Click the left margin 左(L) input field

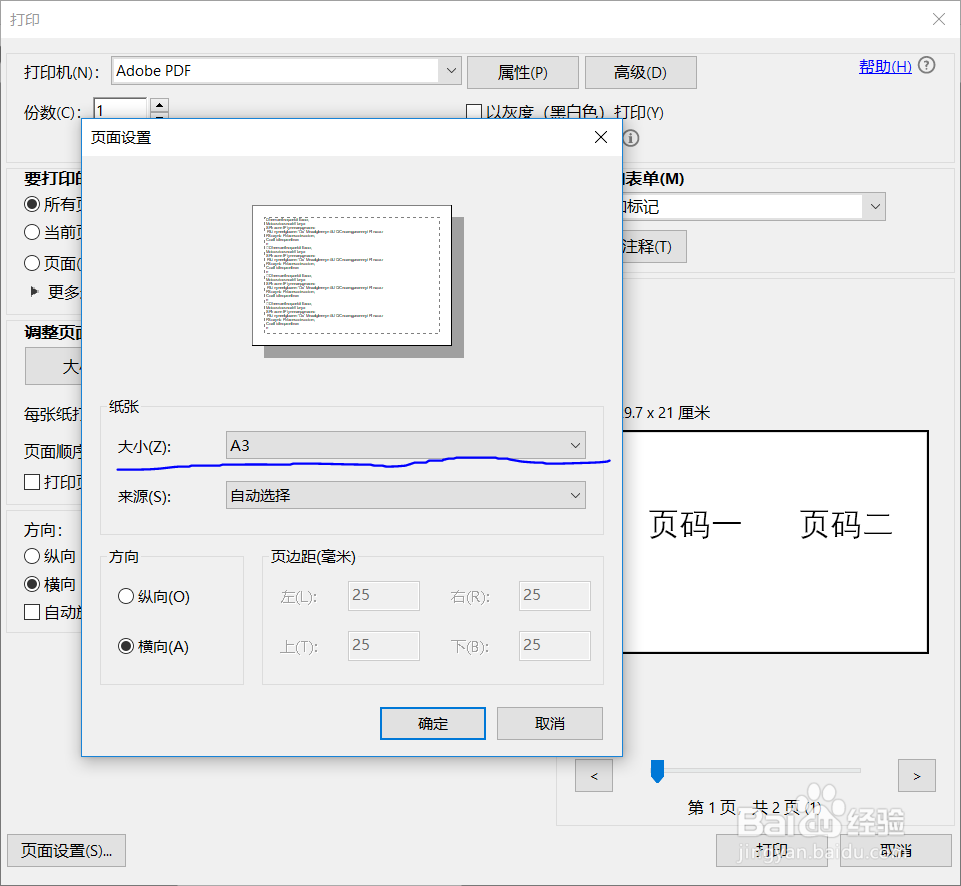(383, 595)
